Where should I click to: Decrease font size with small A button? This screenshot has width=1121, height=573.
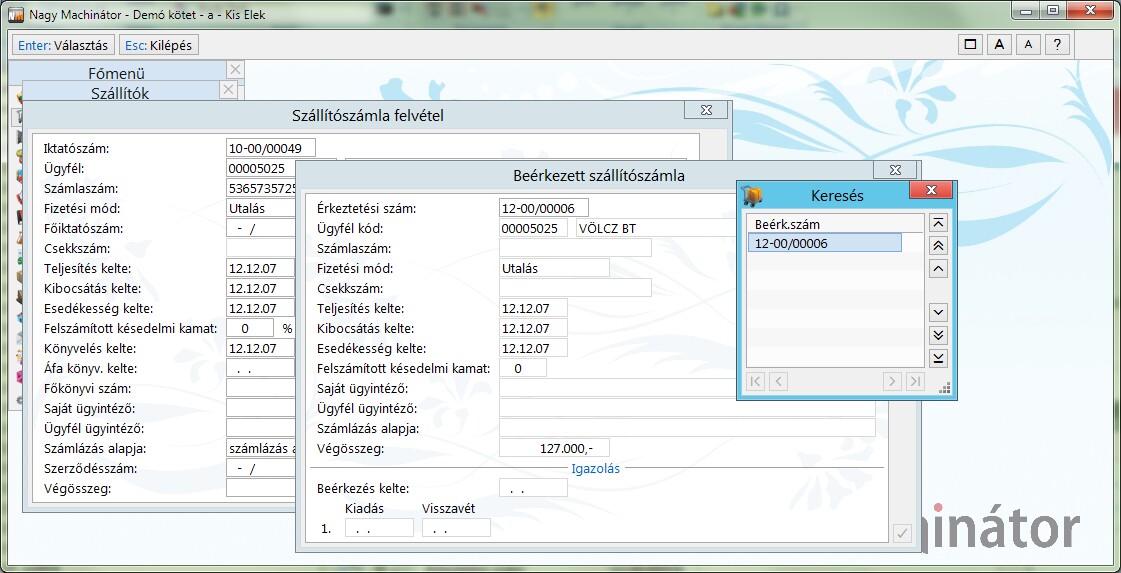click(x=1028, y=44)
